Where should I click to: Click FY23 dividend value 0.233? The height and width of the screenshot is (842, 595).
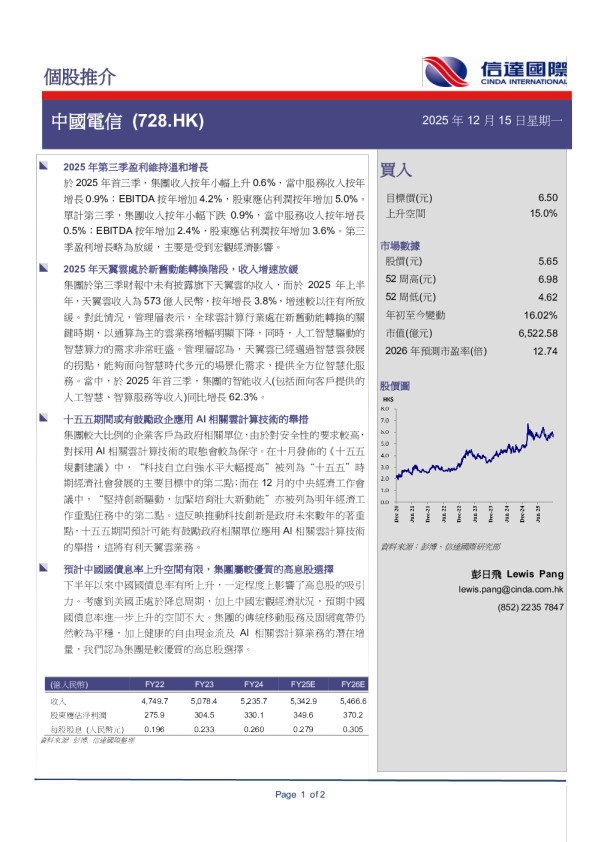(204, 729)
